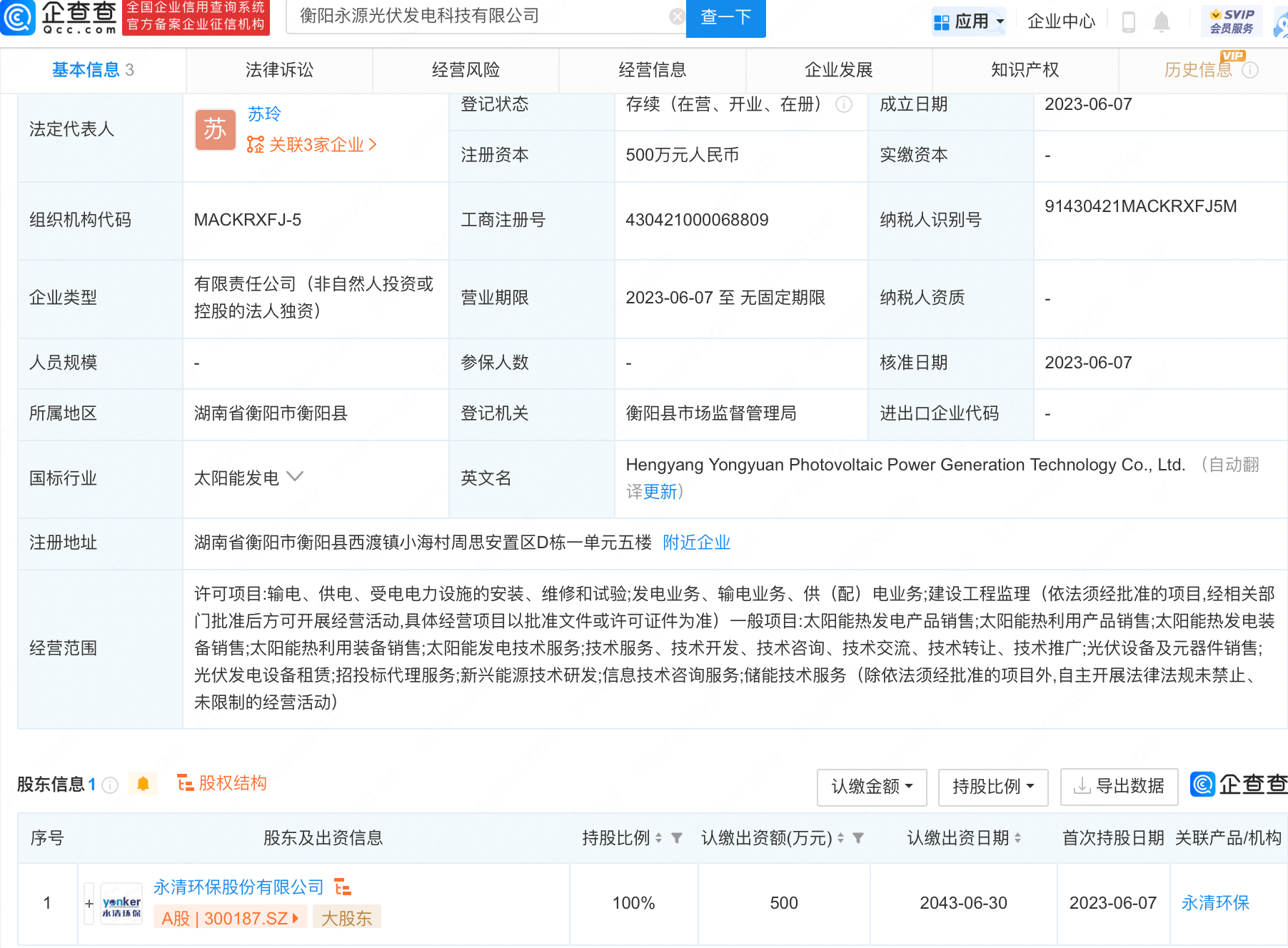
Task: Open 股权结构 equity structure icon
Action: (185, 783)
